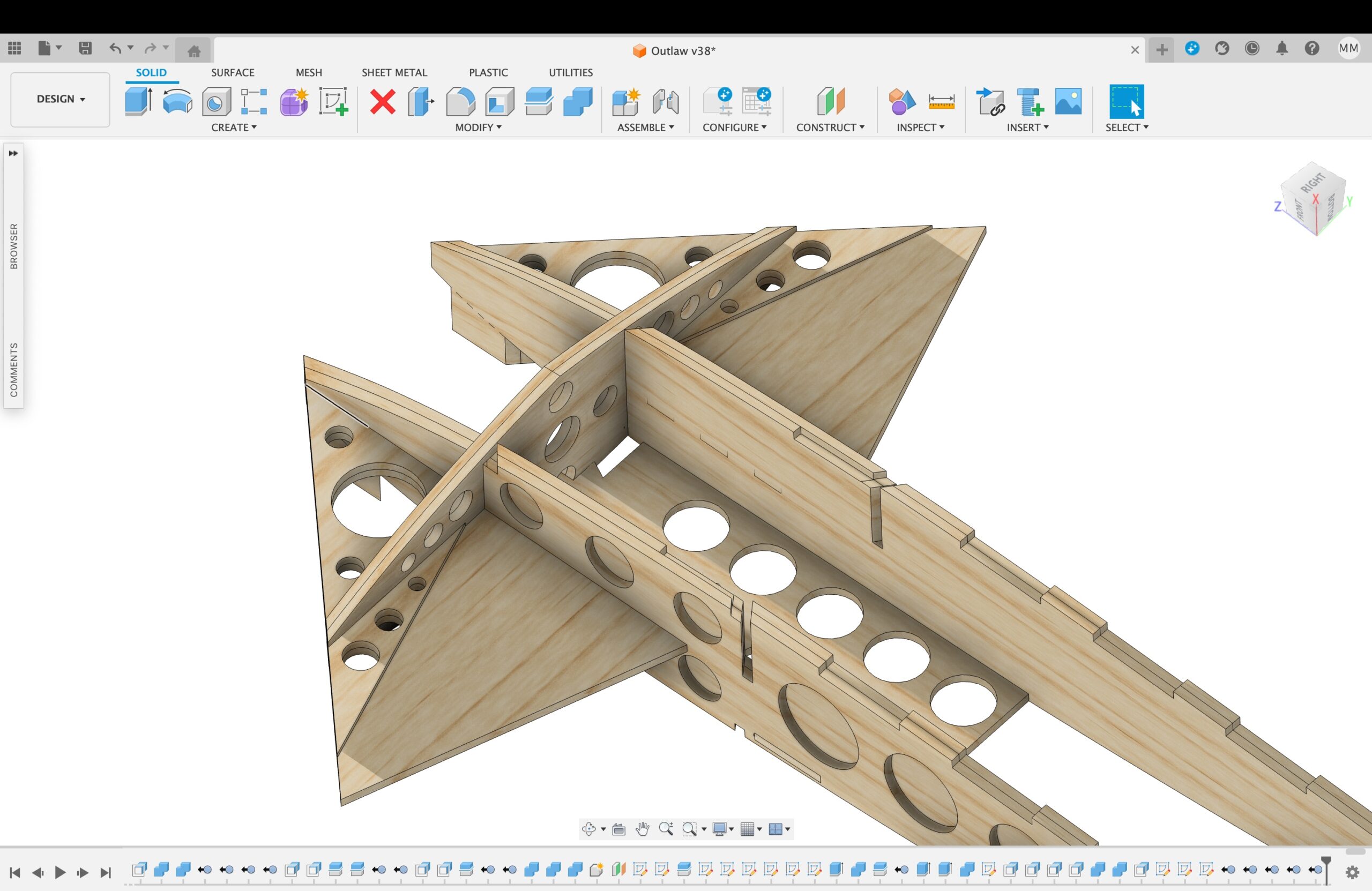
Task: Click the RIGHT face of ViewCube
Action: coord(1313,183)
